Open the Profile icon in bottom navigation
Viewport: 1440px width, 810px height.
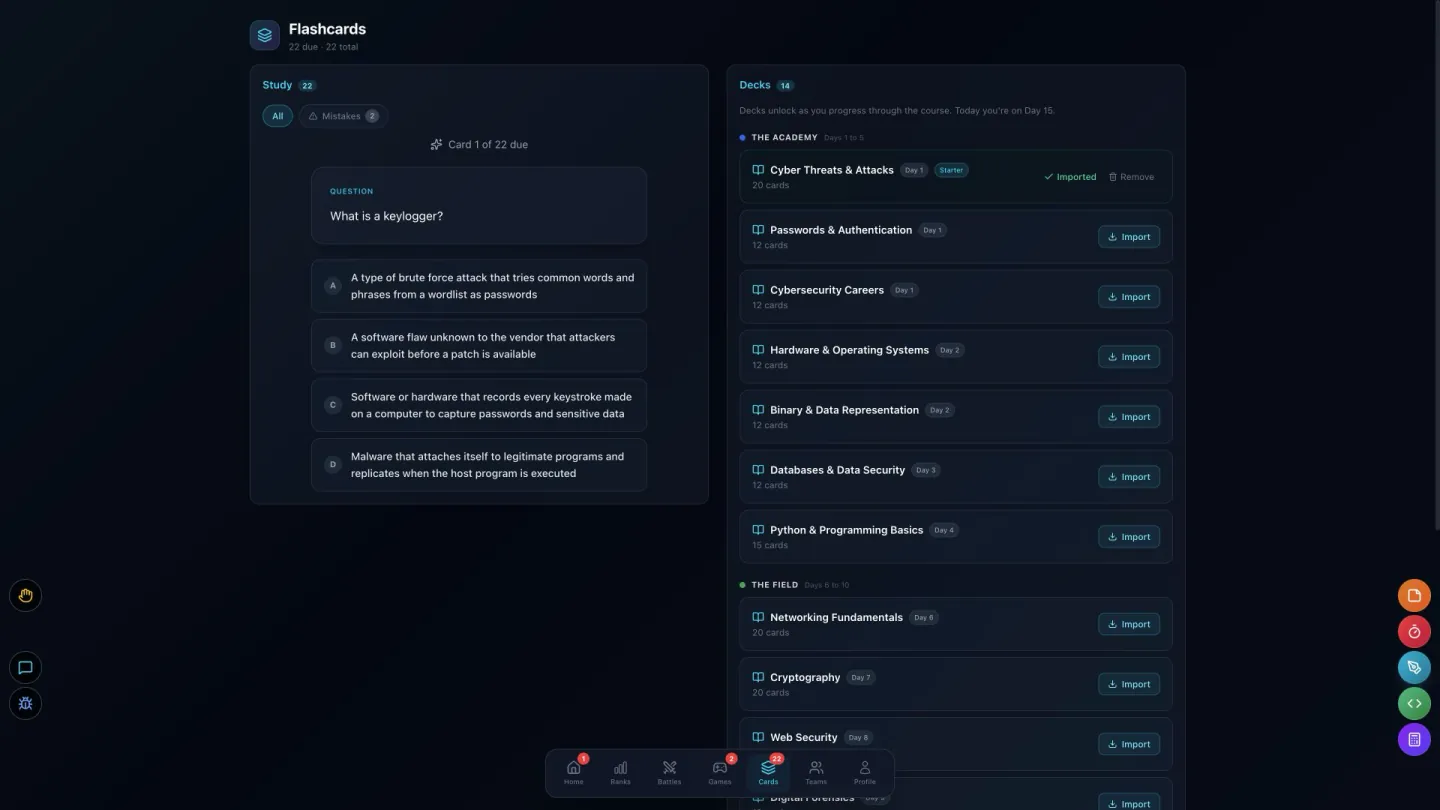click(865, 772)
